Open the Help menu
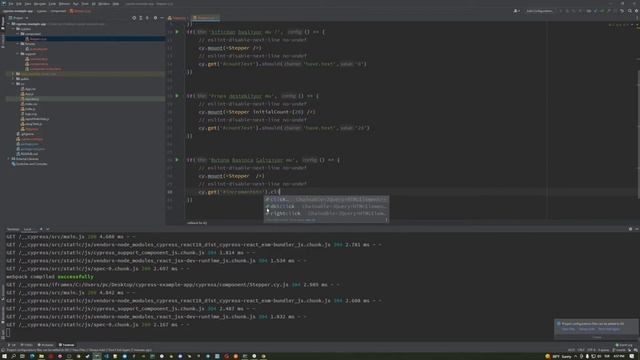Screen dimensions: 640x360 116,4
